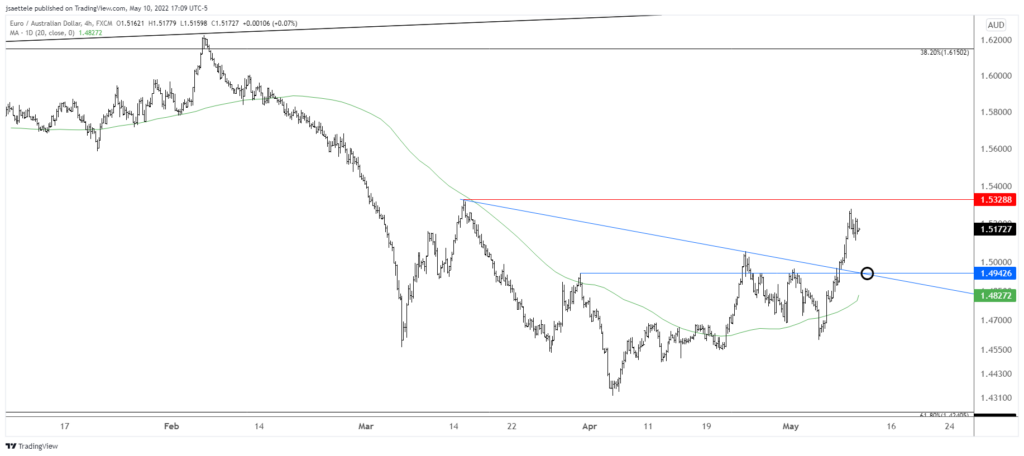1024x456 pixels.
Task: Click the TradingView logo in the footer
Action: point(31,446)
